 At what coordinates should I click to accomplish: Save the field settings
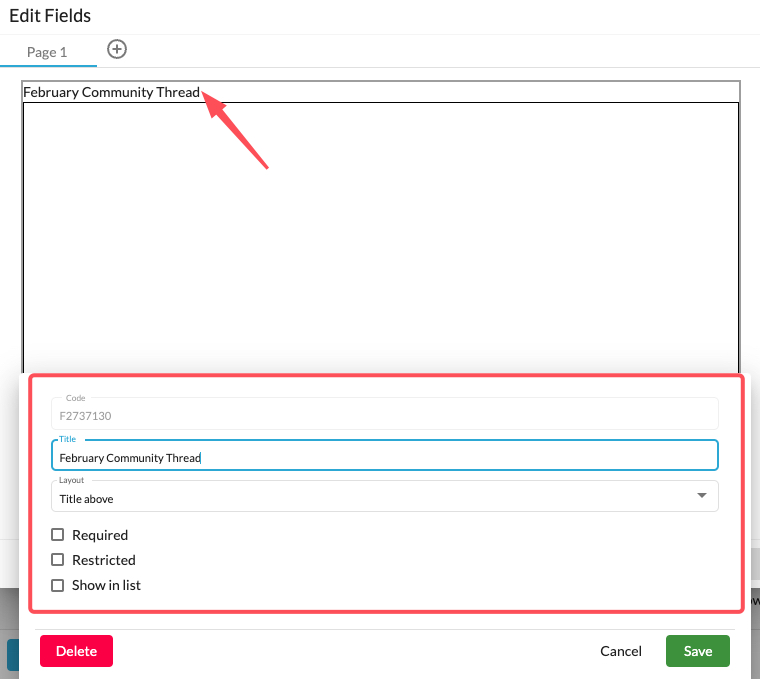pyautogui.click(x=697, y=651)
